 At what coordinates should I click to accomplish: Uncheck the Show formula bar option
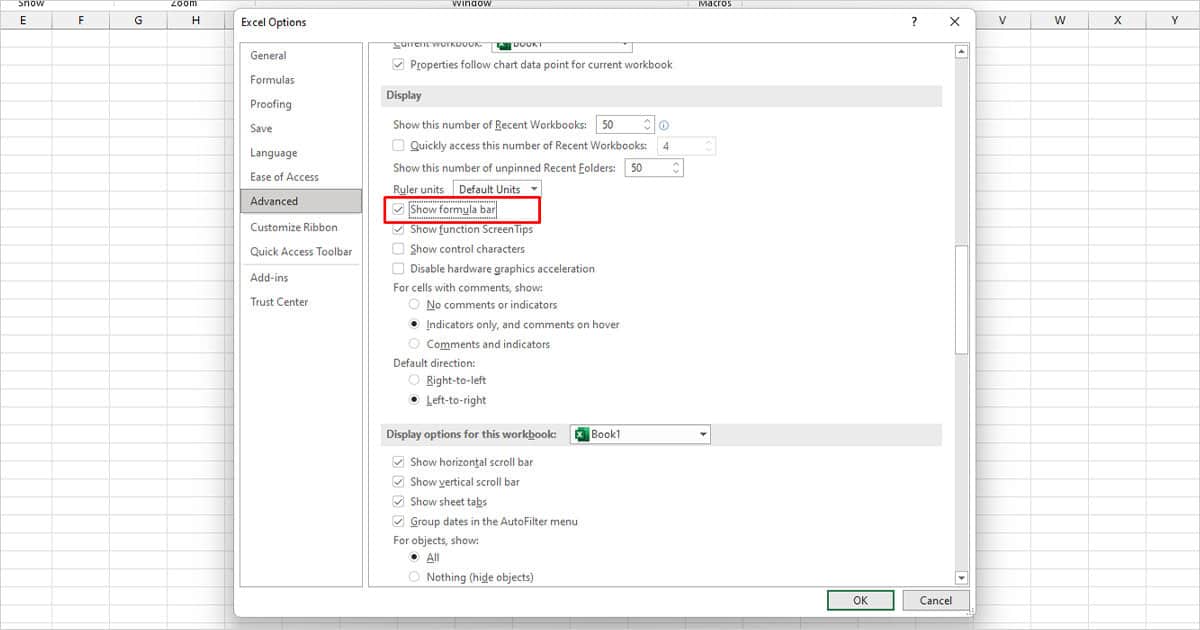tap(398, 209)
